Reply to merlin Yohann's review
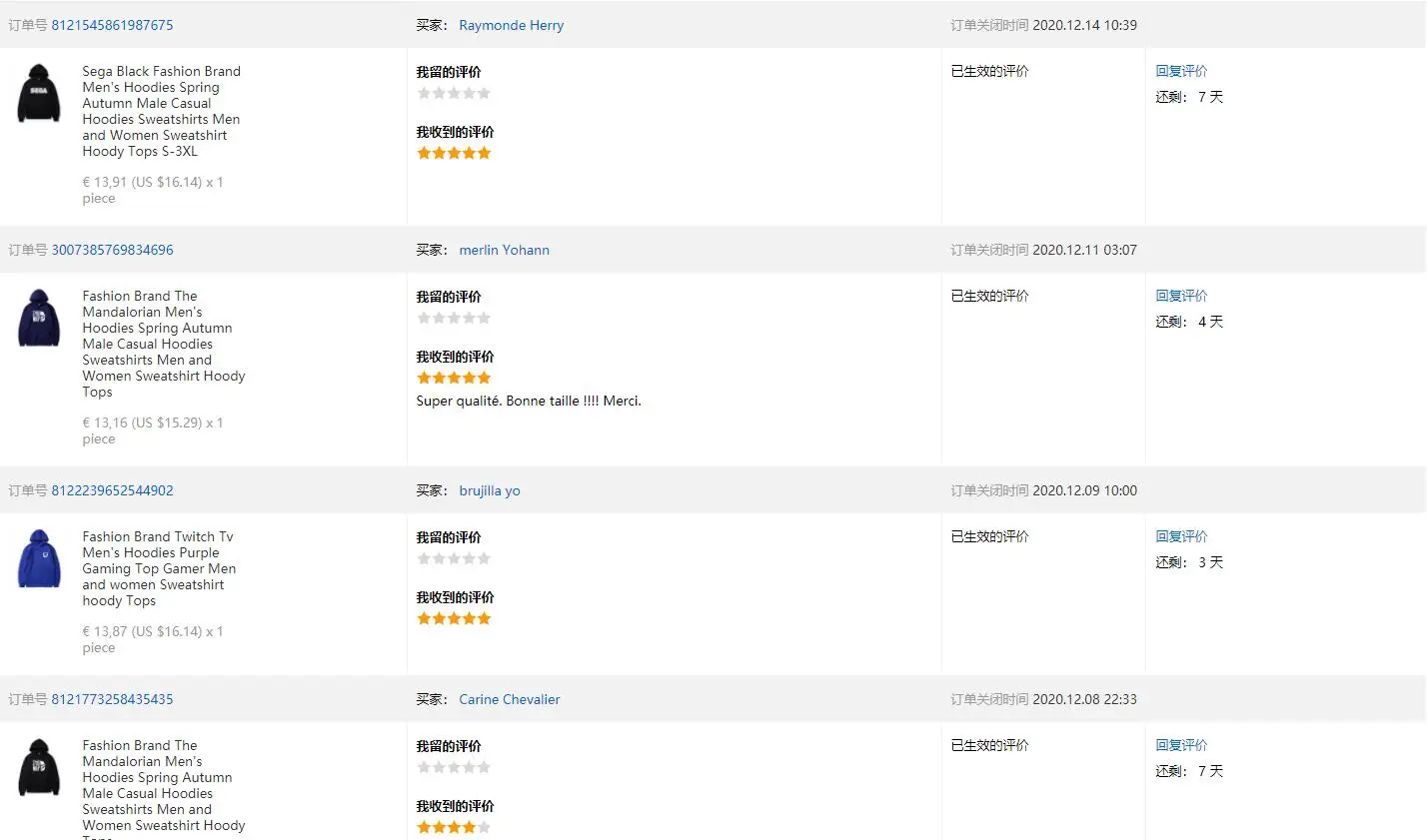Screen dimensions: 1427x840 tap(1181, 296)
